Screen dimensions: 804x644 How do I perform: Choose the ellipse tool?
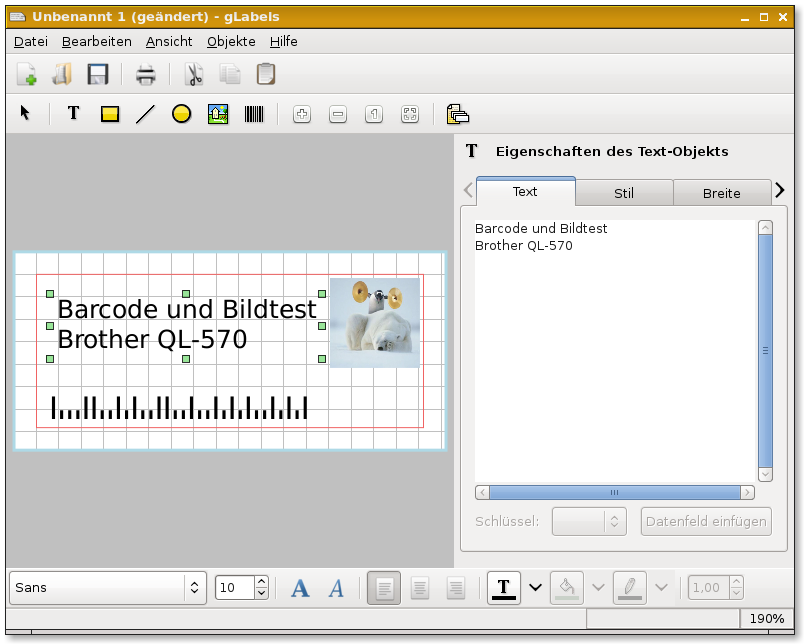coord(182,114)
